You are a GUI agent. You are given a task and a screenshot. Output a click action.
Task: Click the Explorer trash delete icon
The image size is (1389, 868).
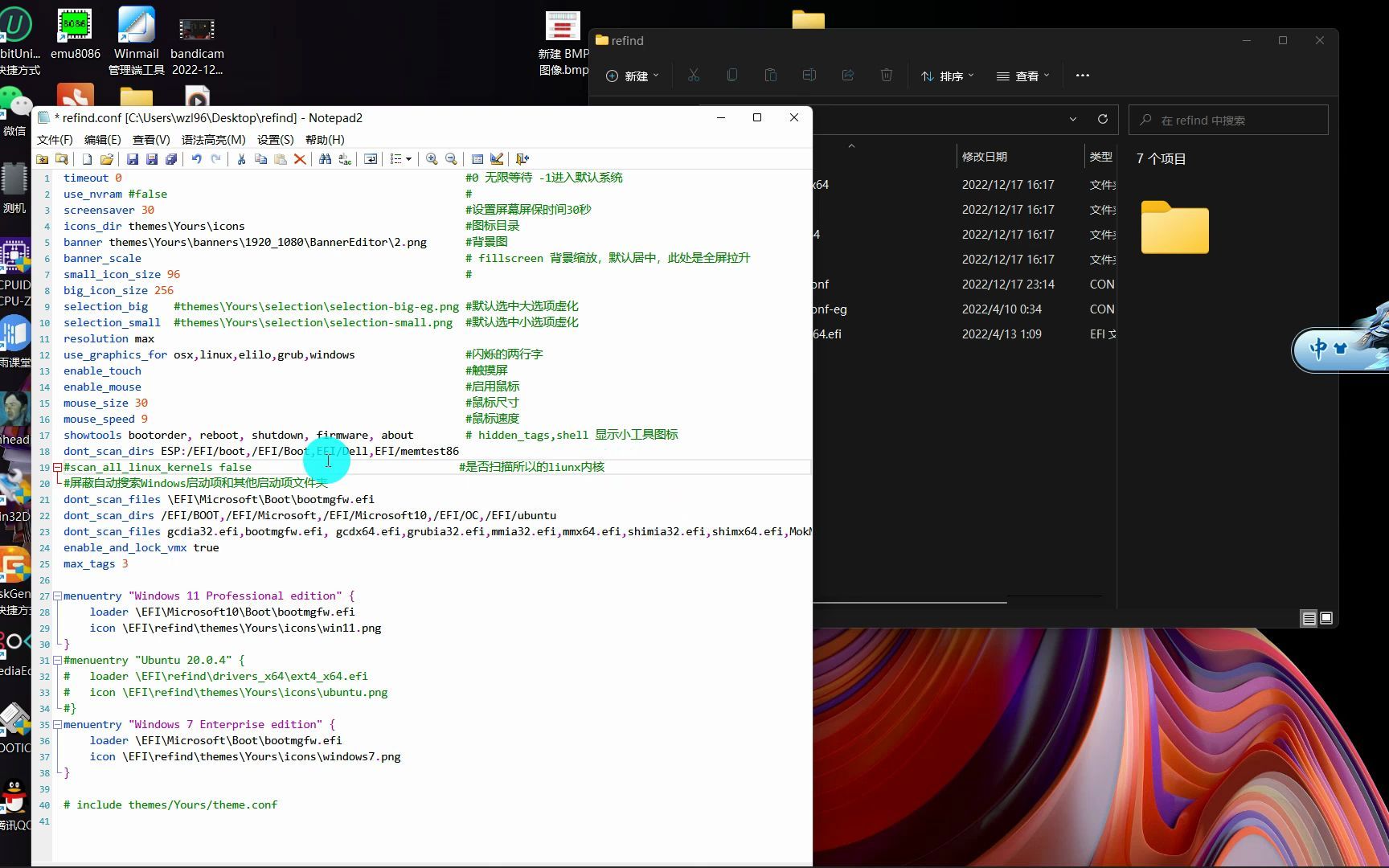click(887, 76)
